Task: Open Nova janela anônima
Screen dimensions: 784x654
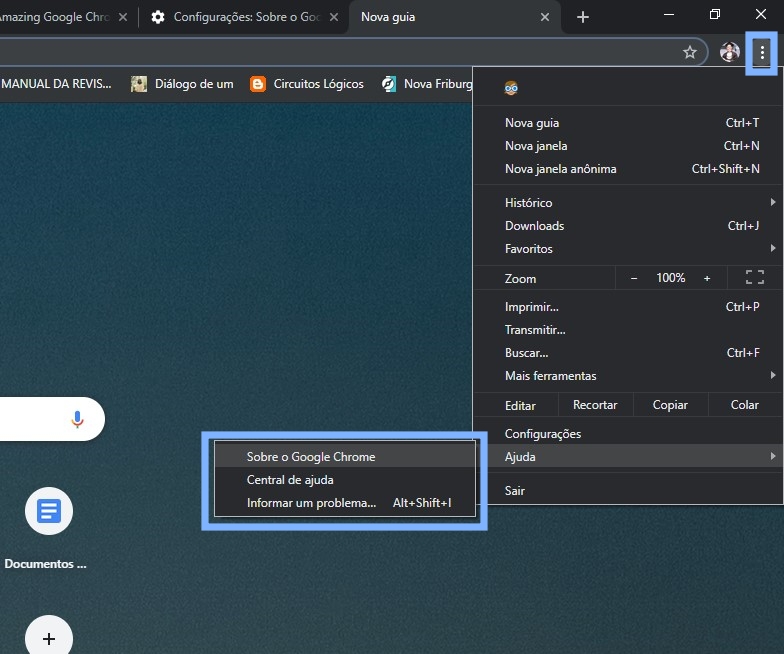Action: (628, 169)
